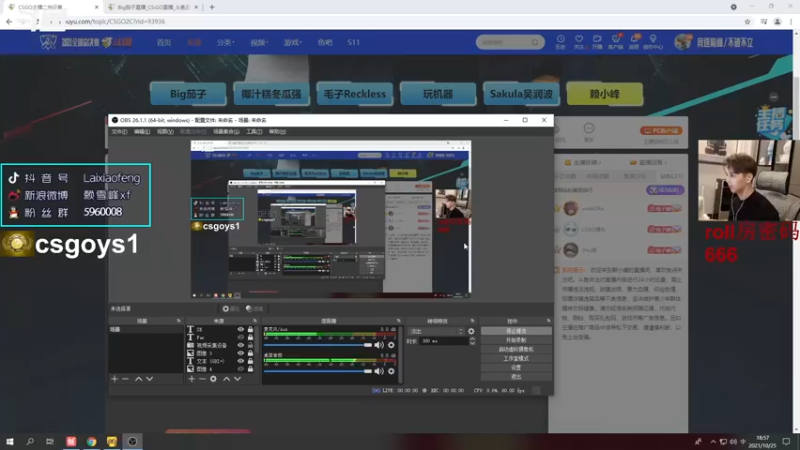Open Studio Mode from OBS Controls
Viewport: 800px width, 450px height.
pos(516,359)
